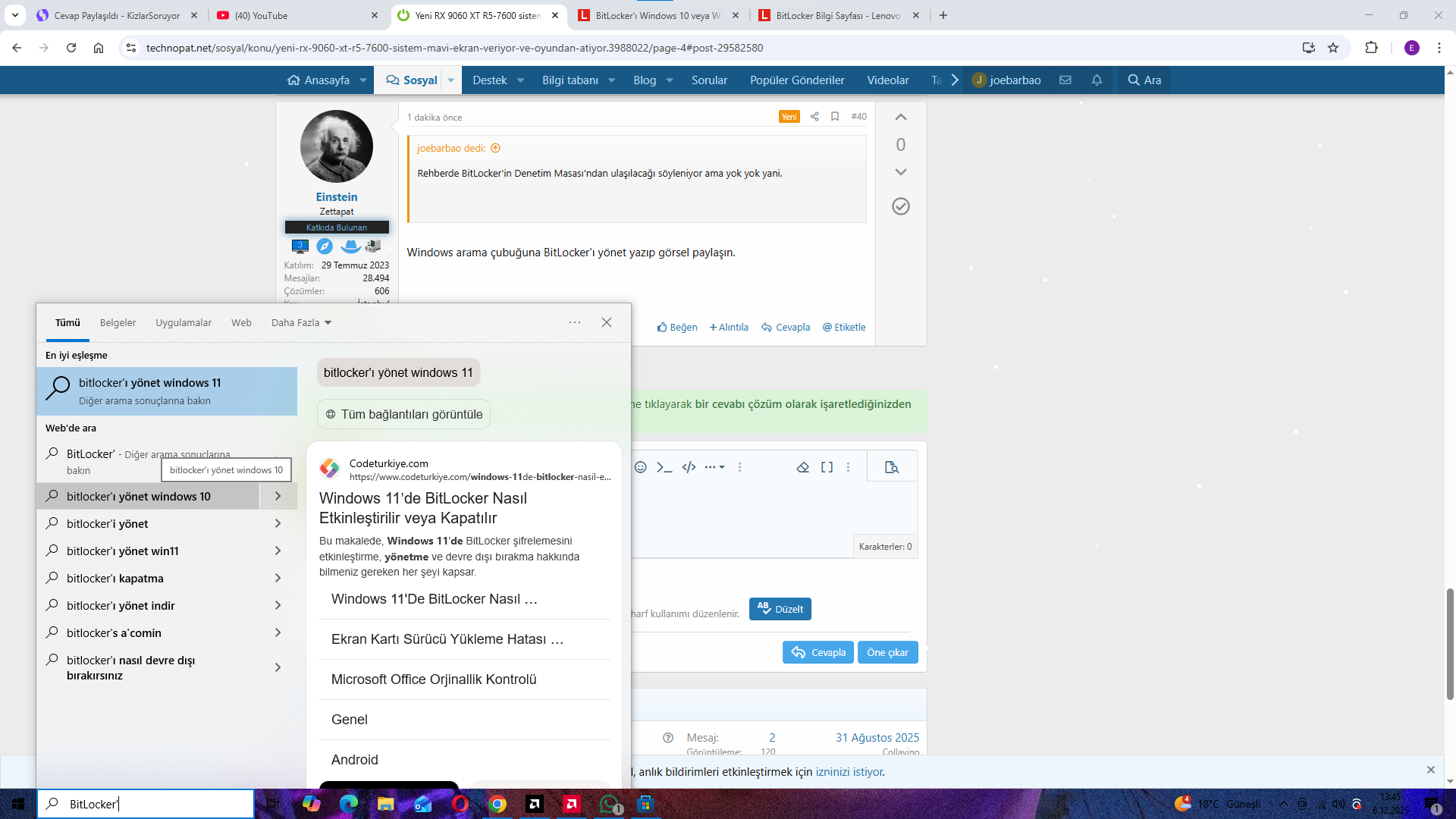1456x819 pixels.
Task: Upvote Einstein's post
Action: tap(900, 117)
